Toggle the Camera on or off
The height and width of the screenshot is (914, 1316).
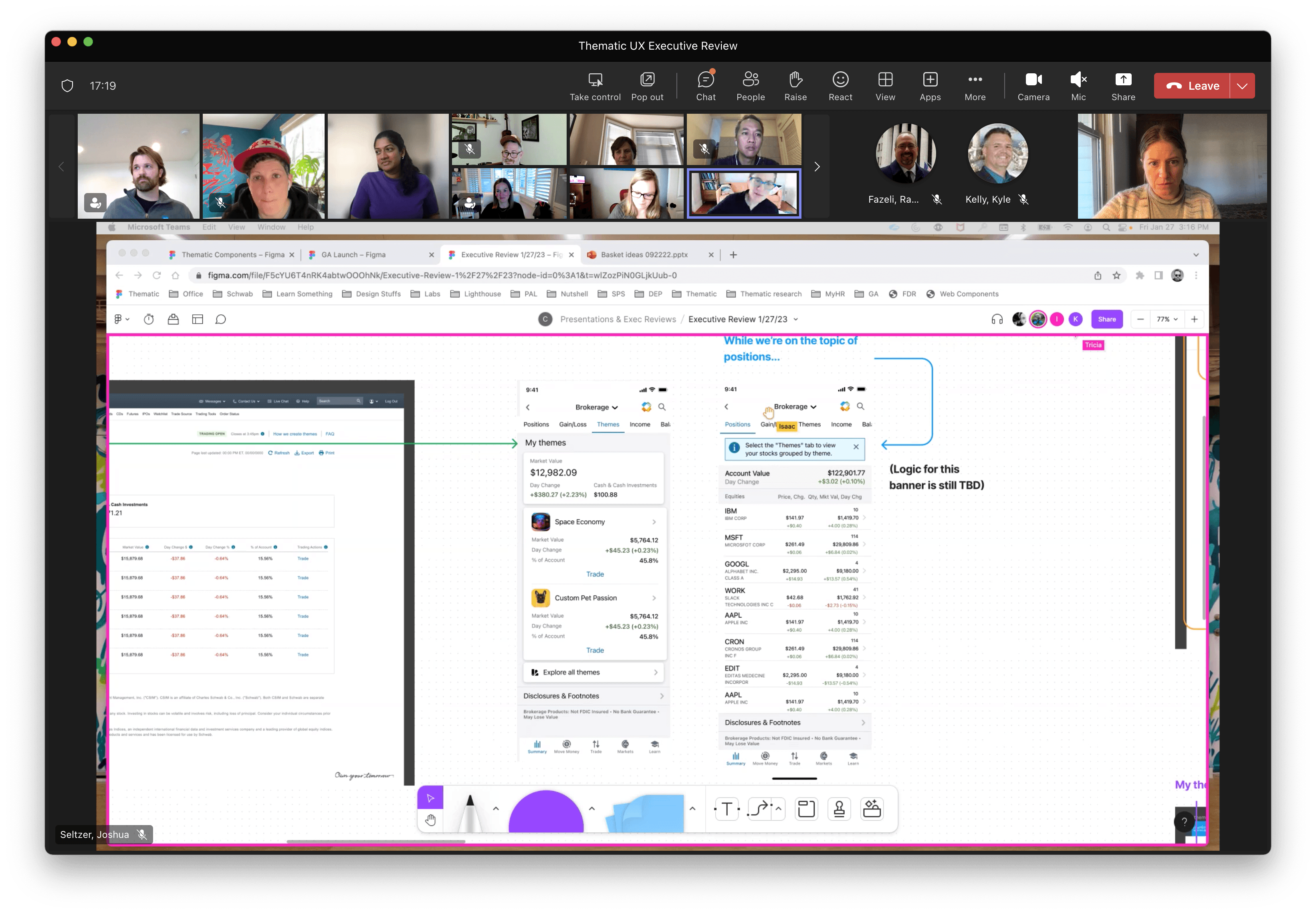[1033, 86]
